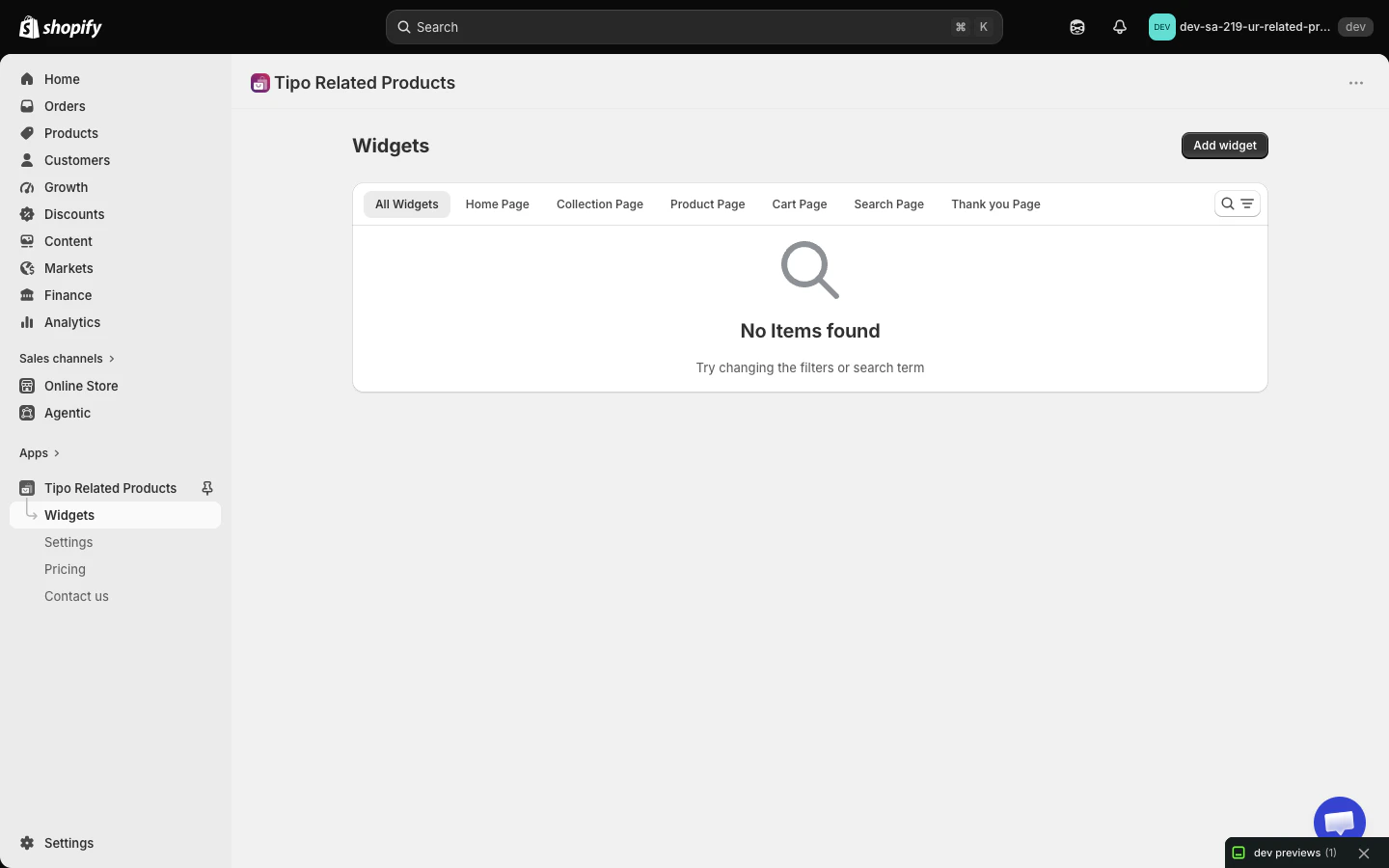Switch to the Collection Page tab
Viewport: 1389px width, 868px height.
tap(600, 204)
